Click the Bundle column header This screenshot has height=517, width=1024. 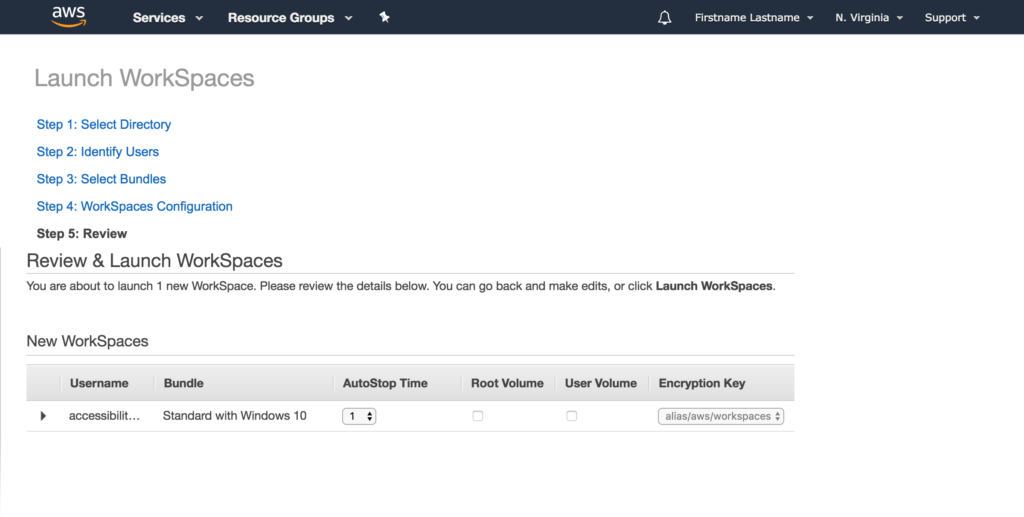(x=184, y=383)
